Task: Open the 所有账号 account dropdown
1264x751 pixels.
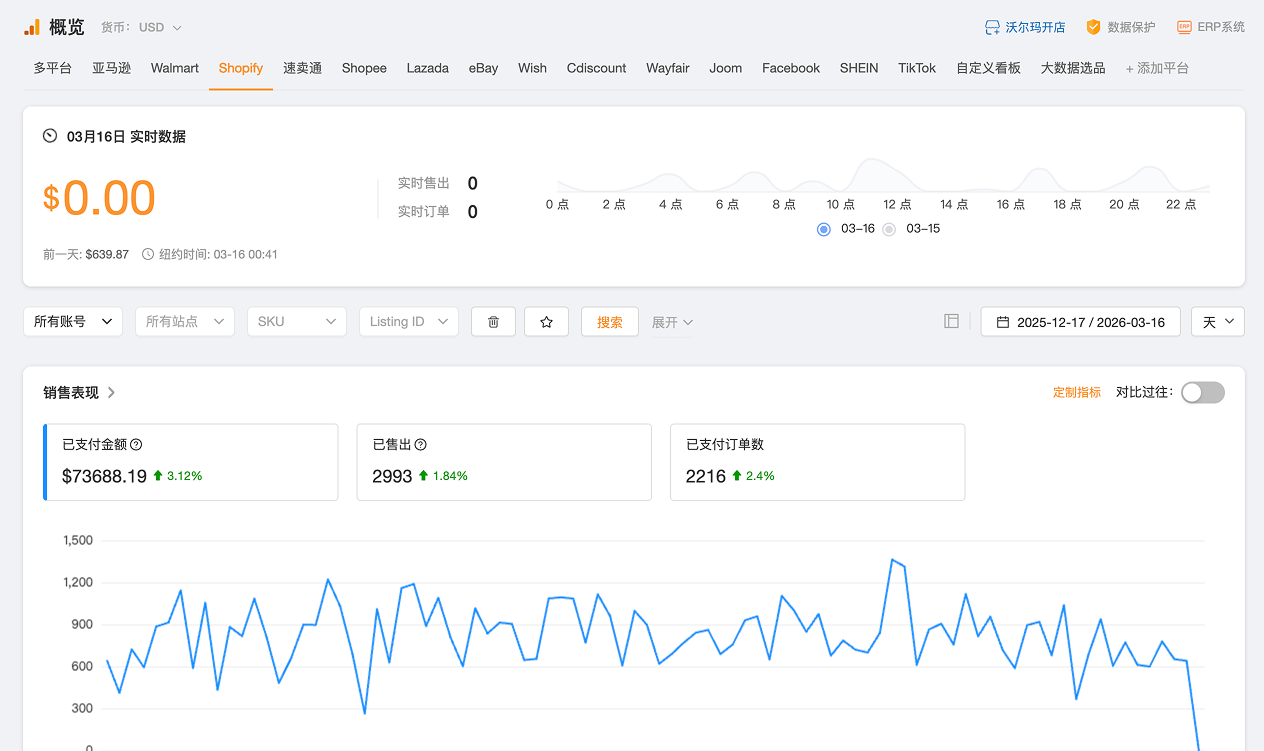Action: tap(73, 322)
